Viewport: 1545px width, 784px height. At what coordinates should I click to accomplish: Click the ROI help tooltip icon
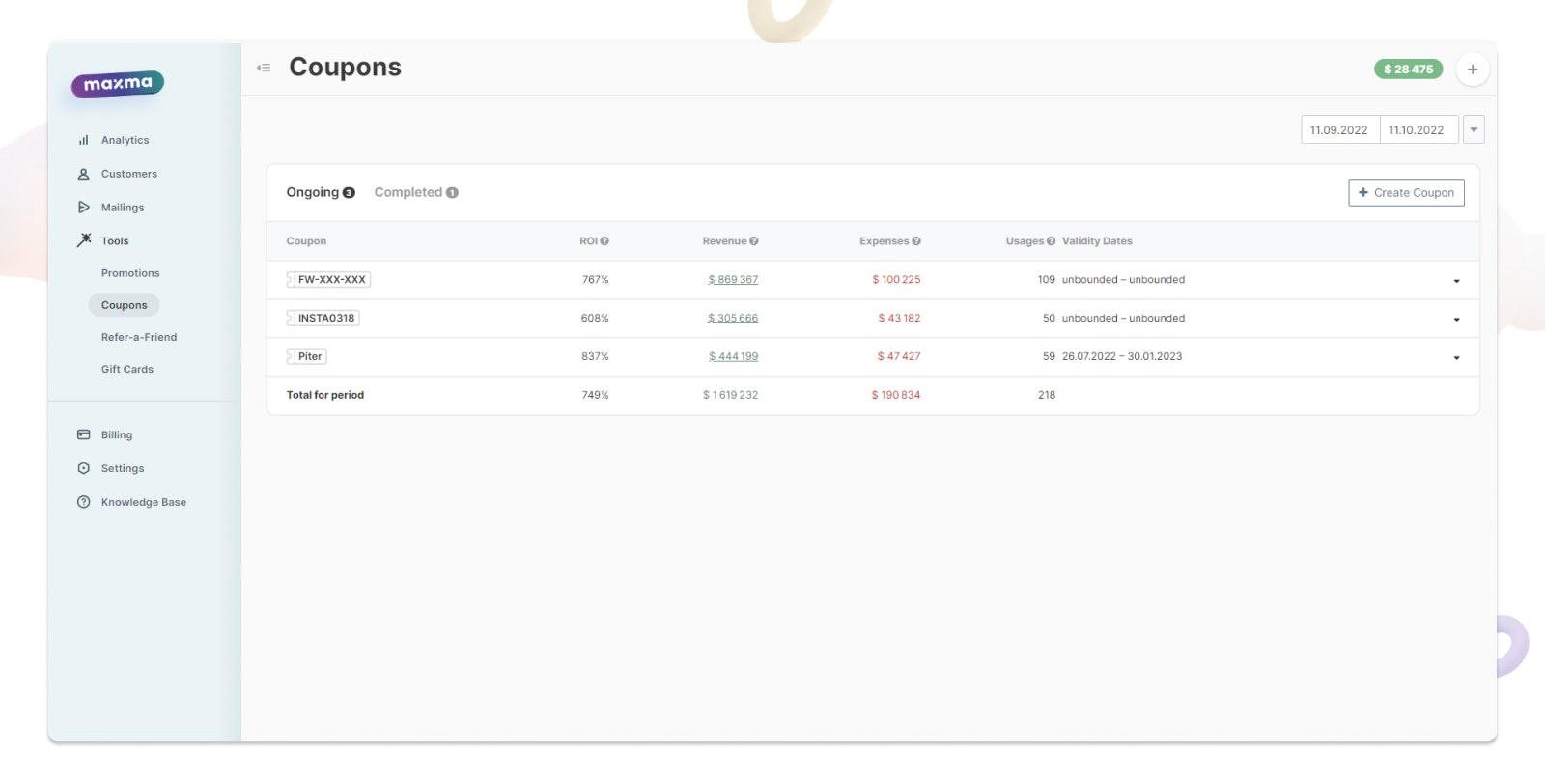click(604, 241)
